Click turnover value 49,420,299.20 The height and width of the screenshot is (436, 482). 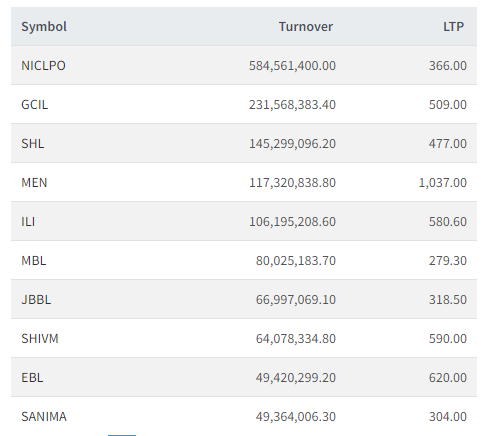pos(296,378)
